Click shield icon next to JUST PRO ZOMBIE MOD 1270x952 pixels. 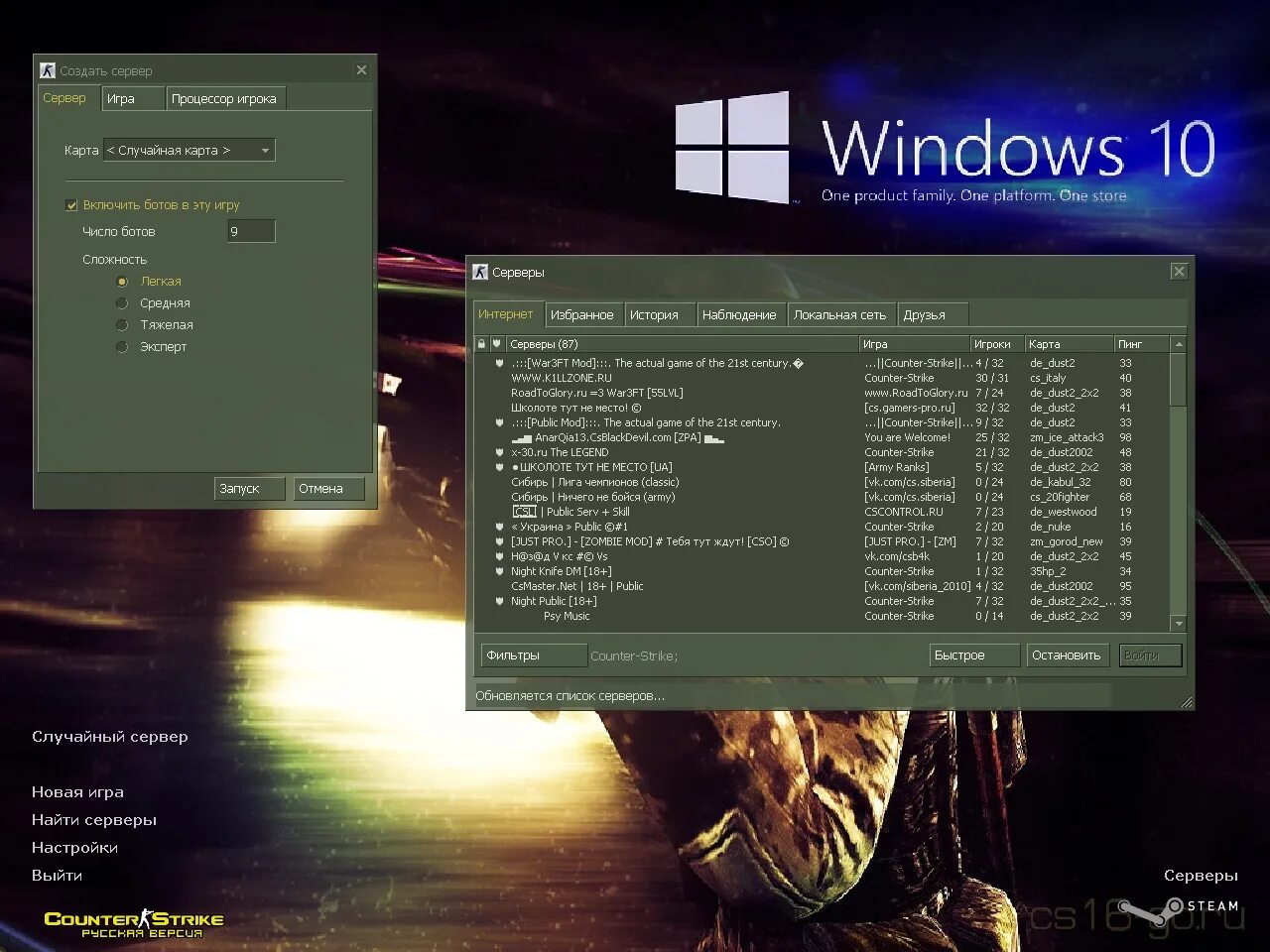(x=500, y=541)
